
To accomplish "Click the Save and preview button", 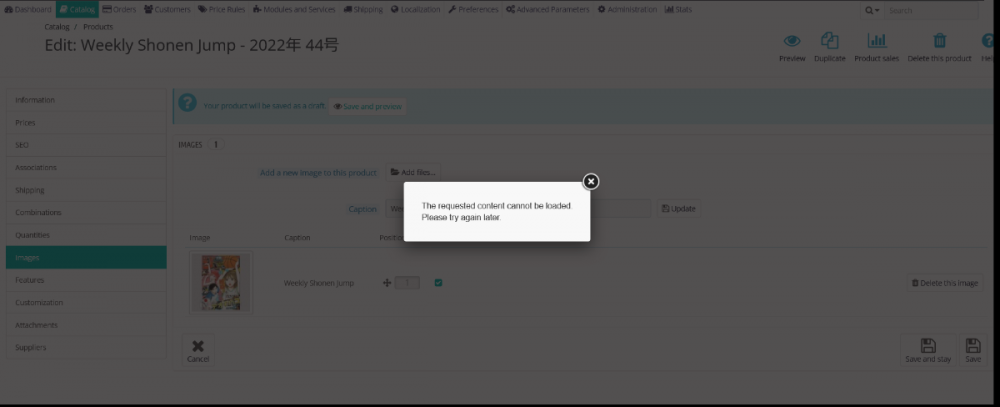I will pyautogui.click(x=367, y=106).
